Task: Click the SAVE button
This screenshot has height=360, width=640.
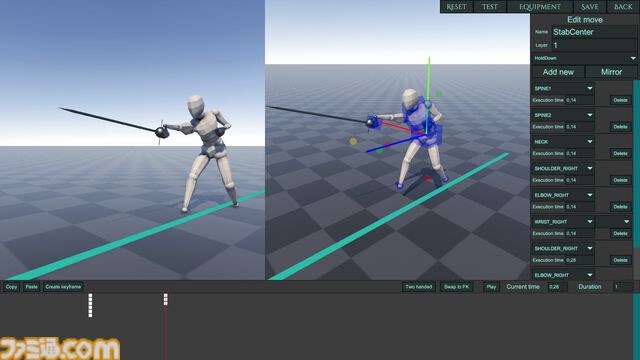Action: pos(589,7)
